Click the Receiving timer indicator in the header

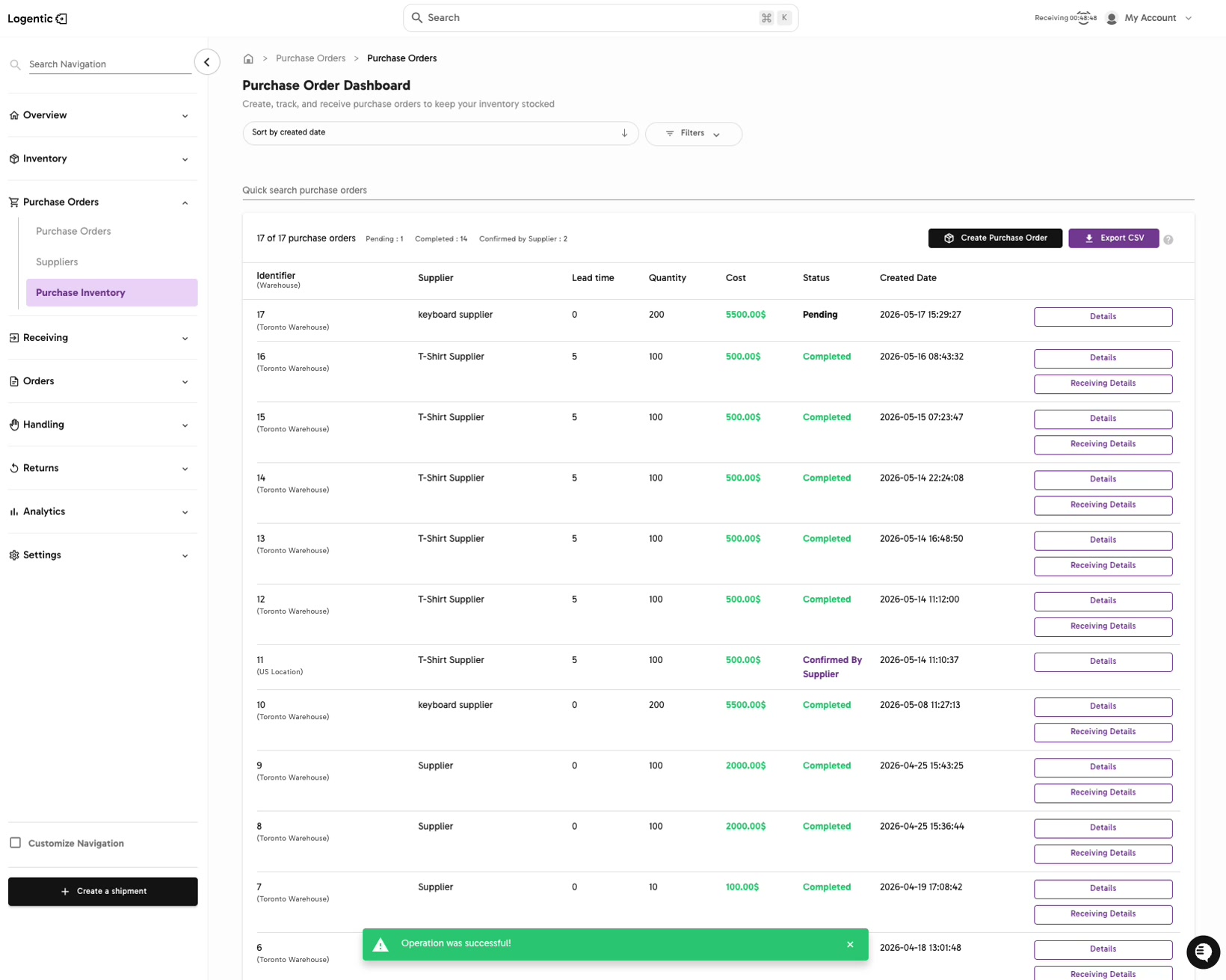1065,18
